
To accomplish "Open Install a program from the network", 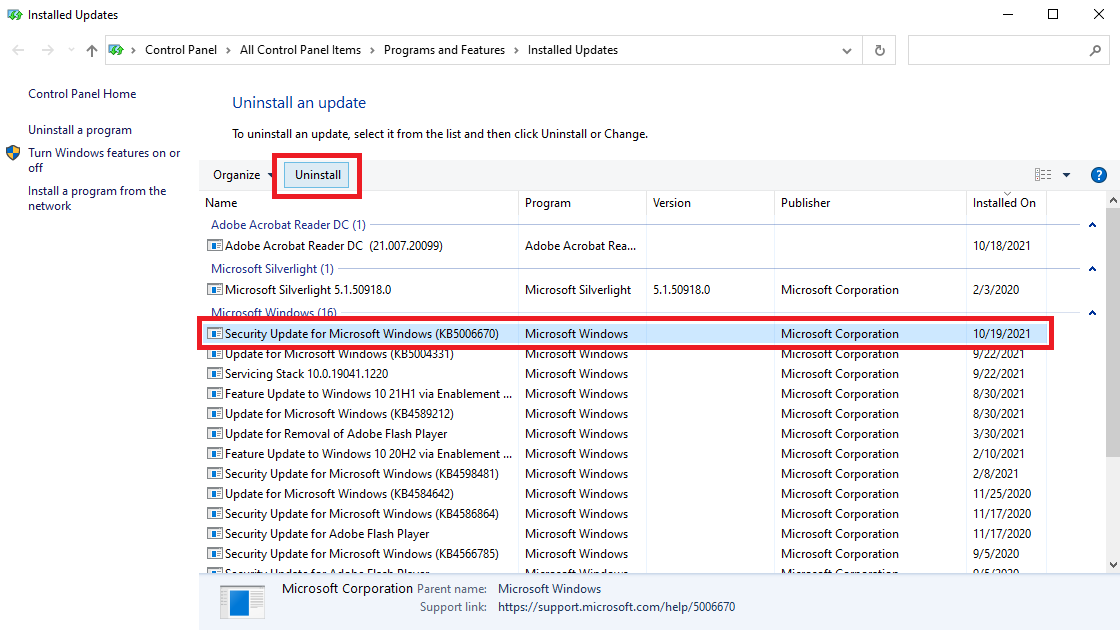I will (97, 199).
